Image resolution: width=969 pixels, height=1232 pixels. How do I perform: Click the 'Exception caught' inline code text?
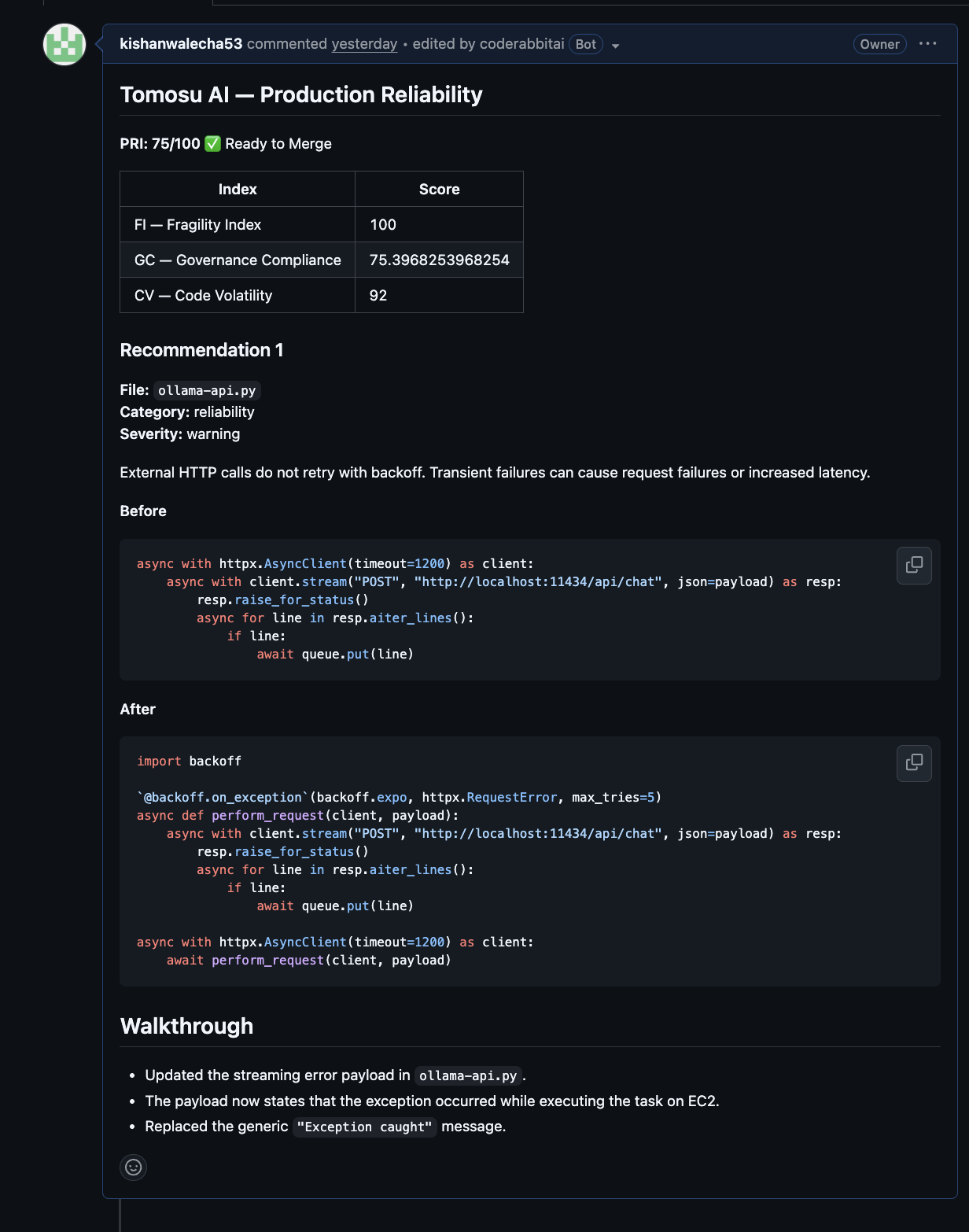point(365,1127)
